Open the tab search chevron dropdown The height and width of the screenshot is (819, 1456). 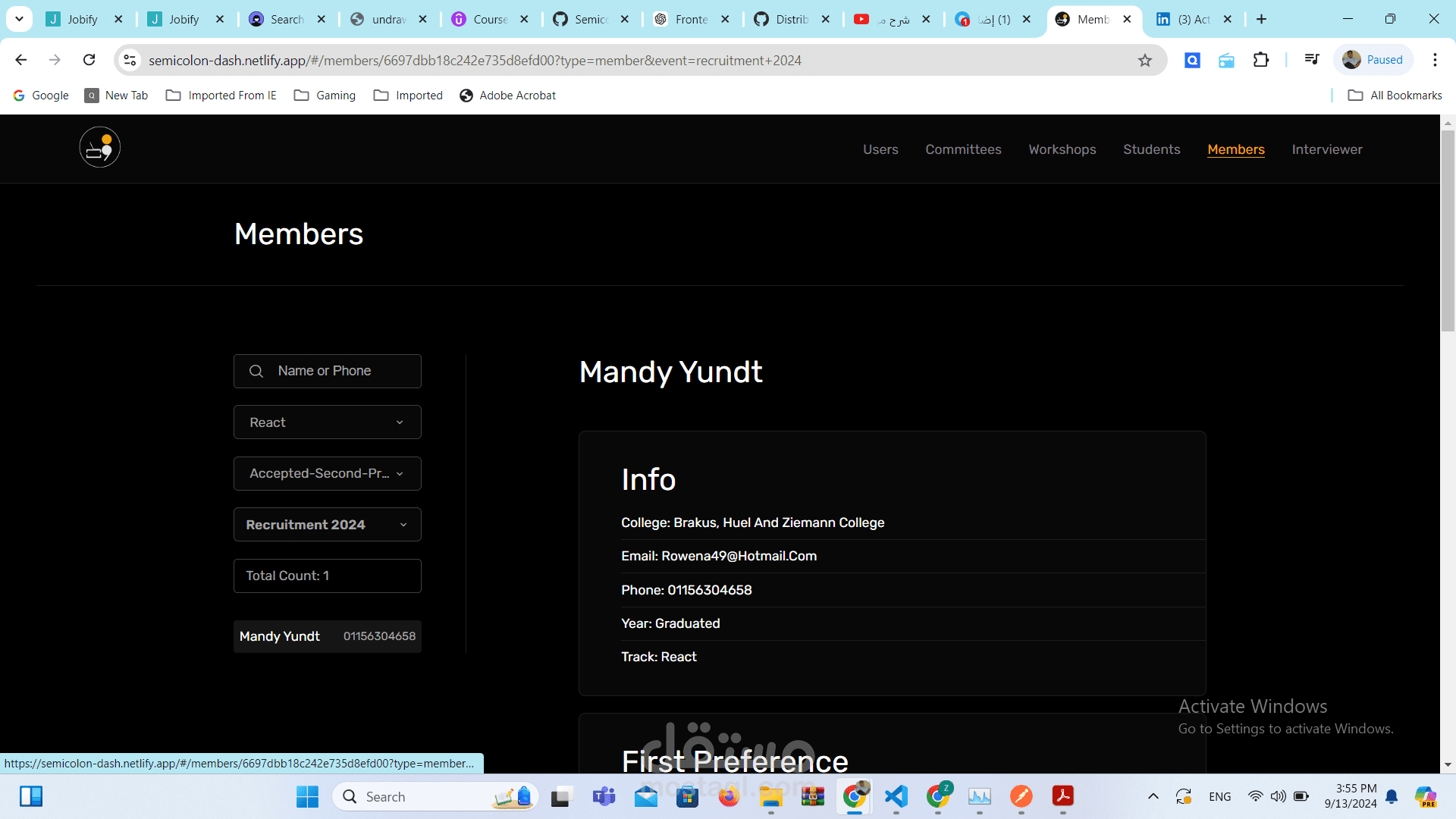click(x=19, y=19)
